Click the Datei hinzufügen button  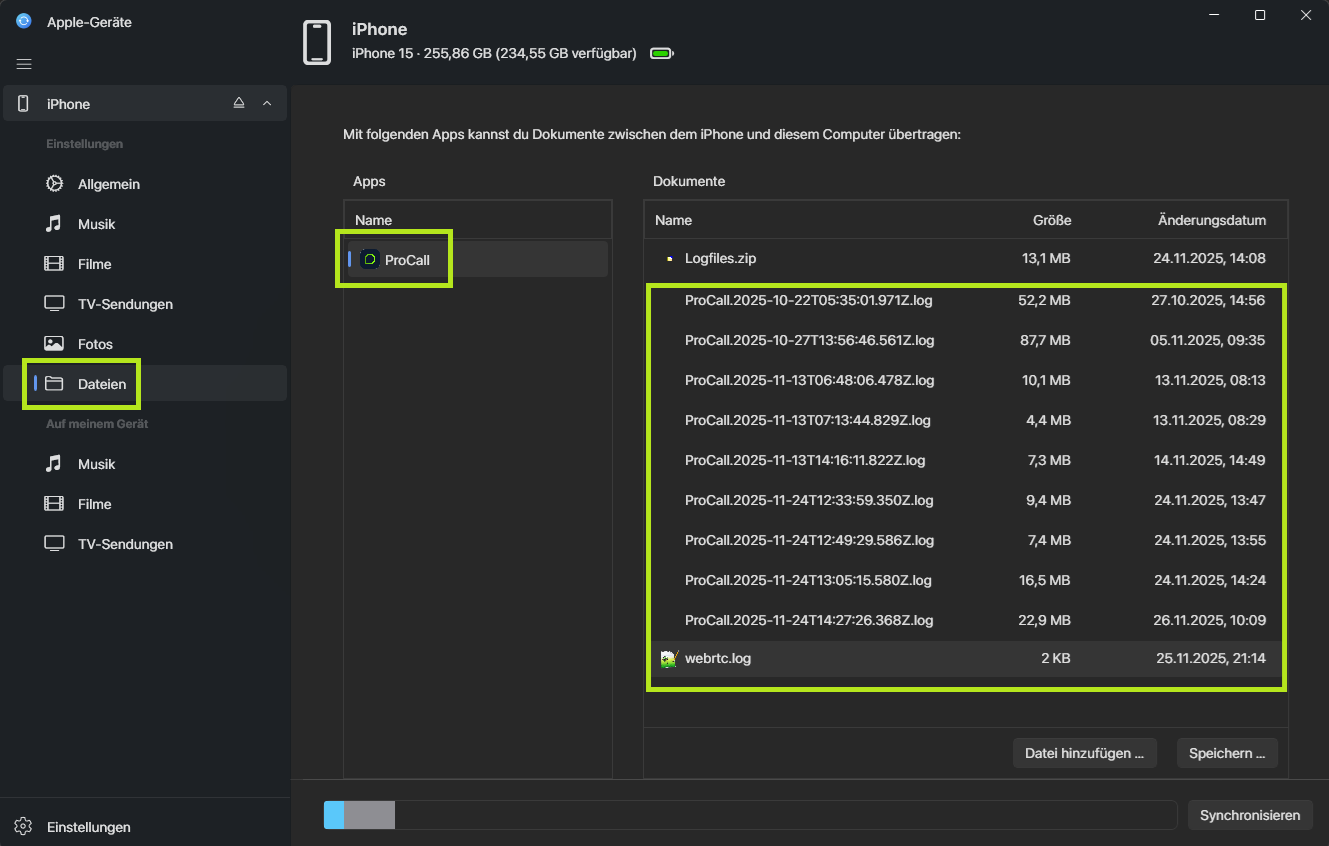point(1084,753)
